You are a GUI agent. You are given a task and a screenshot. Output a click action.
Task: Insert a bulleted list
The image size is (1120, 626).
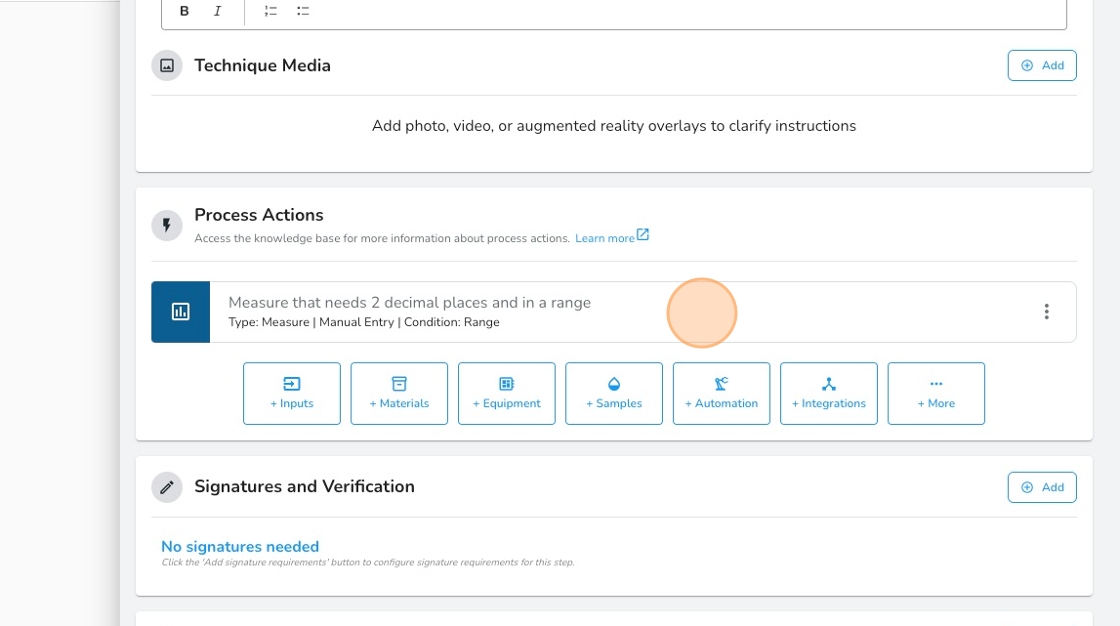(x=302, y=11)
